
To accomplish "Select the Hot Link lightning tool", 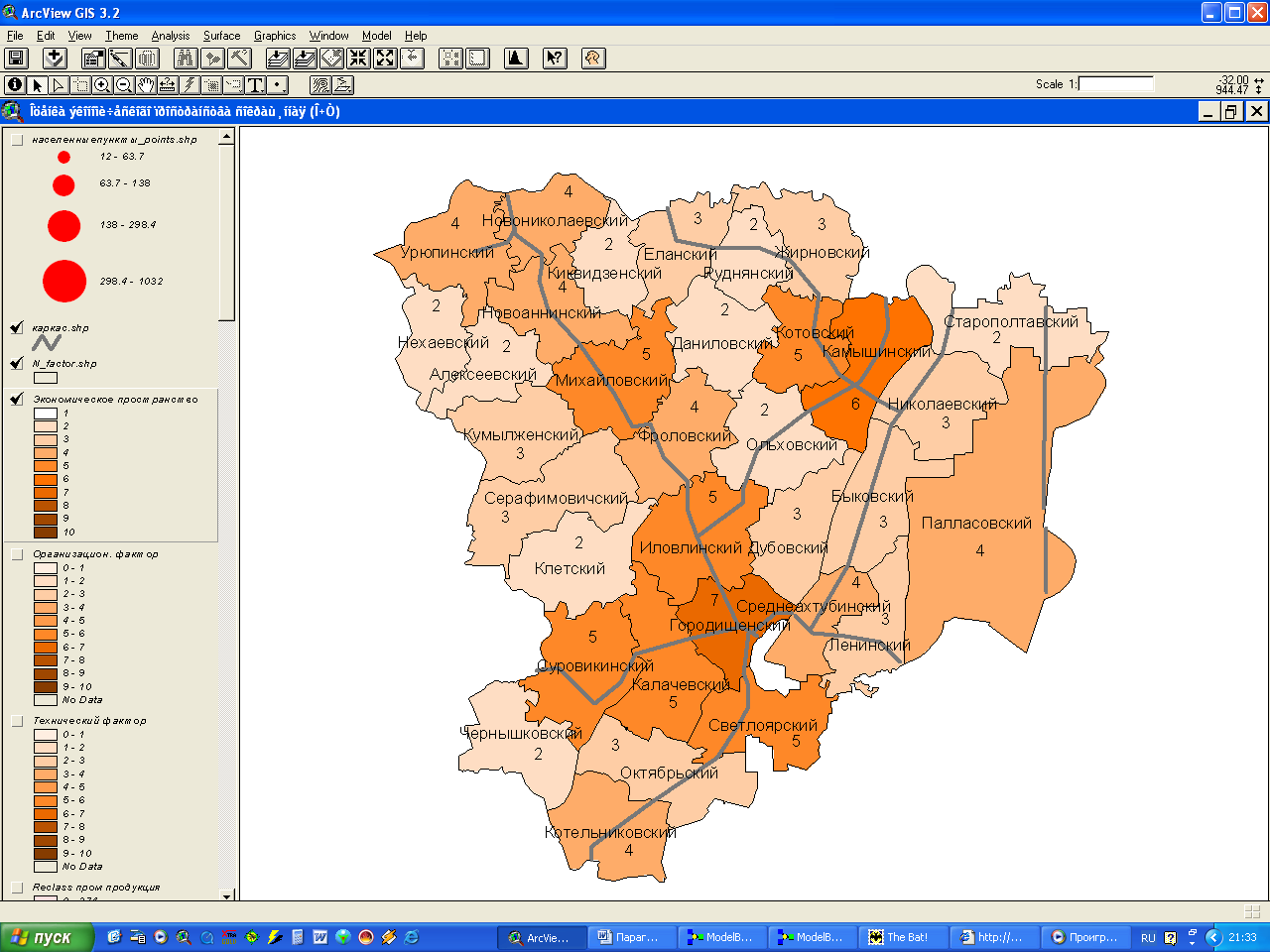I will click(x=190, y=85).
